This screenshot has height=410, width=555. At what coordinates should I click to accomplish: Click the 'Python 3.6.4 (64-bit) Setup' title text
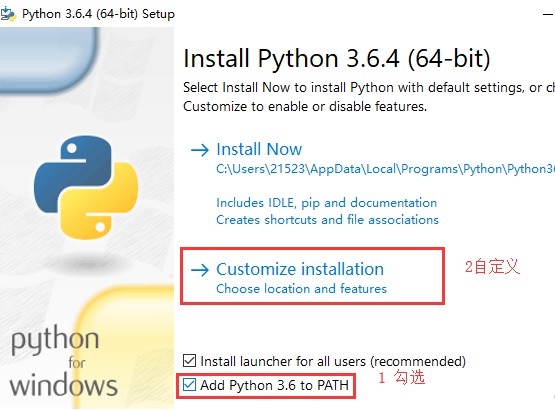click(x=98, y=14)
